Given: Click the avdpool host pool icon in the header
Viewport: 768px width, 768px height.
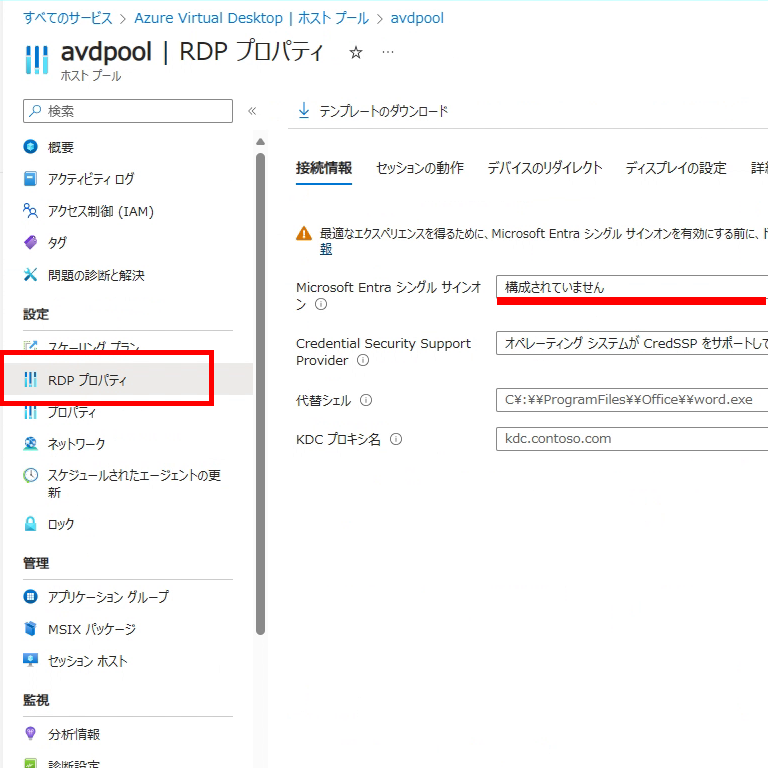Looking at the screenshot, I should 37,60.
